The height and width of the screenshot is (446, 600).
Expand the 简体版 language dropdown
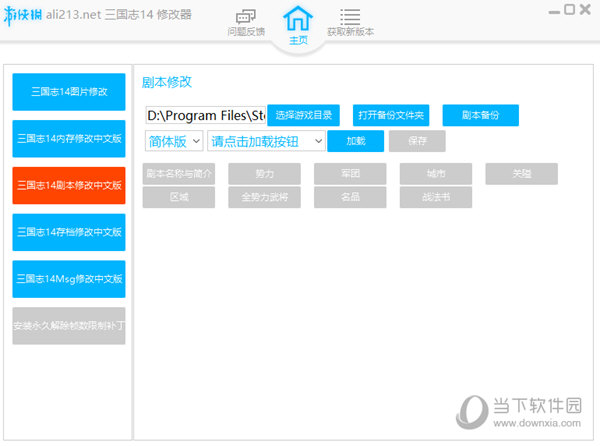174,141
